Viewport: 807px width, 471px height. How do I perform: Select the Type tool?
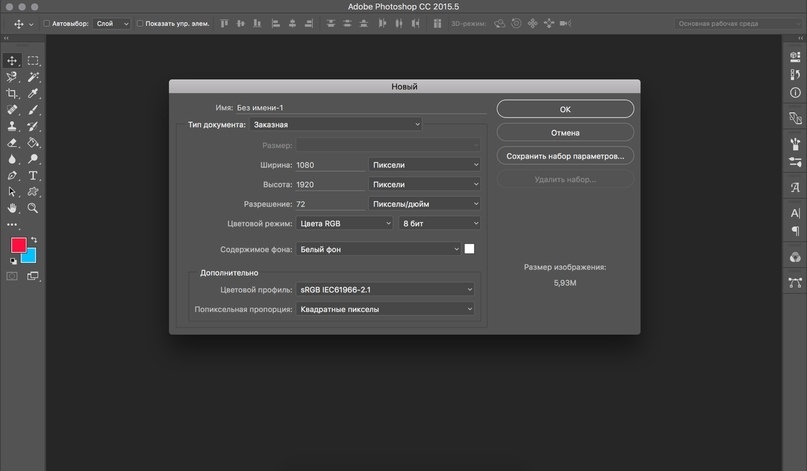(x=33, y=176)
